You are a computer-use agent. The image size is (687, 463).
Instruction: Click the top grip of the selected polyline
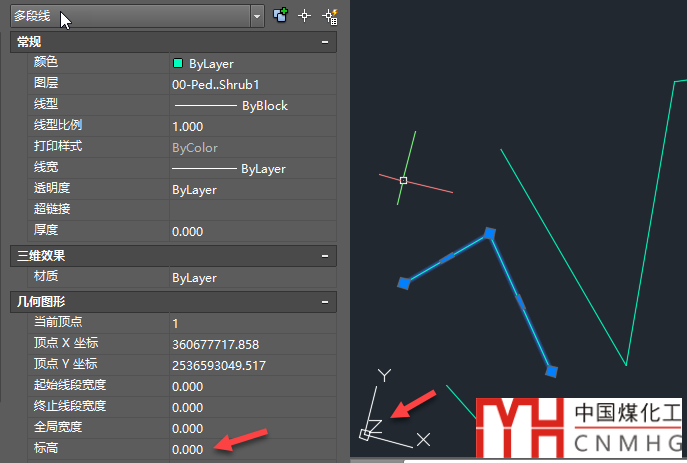click(x=489, y=234)
